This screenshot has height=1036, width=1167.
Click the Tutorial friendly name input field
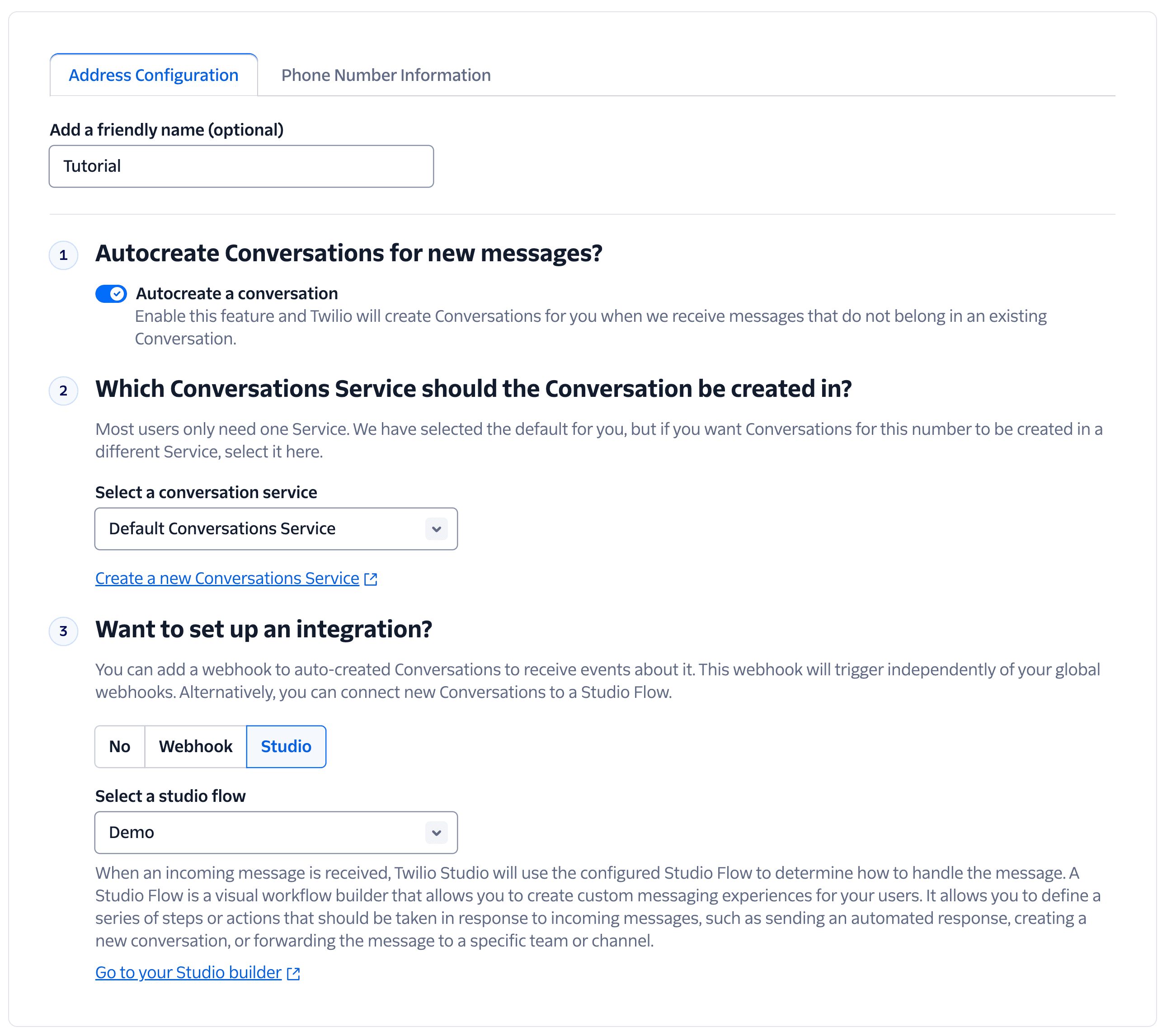pyautogui.click(x=240, y=166)
